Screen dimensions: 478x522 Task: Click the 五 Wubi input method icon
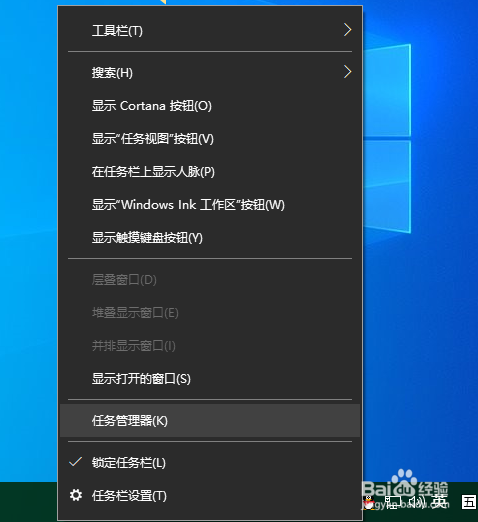click(x=469, y=502)
